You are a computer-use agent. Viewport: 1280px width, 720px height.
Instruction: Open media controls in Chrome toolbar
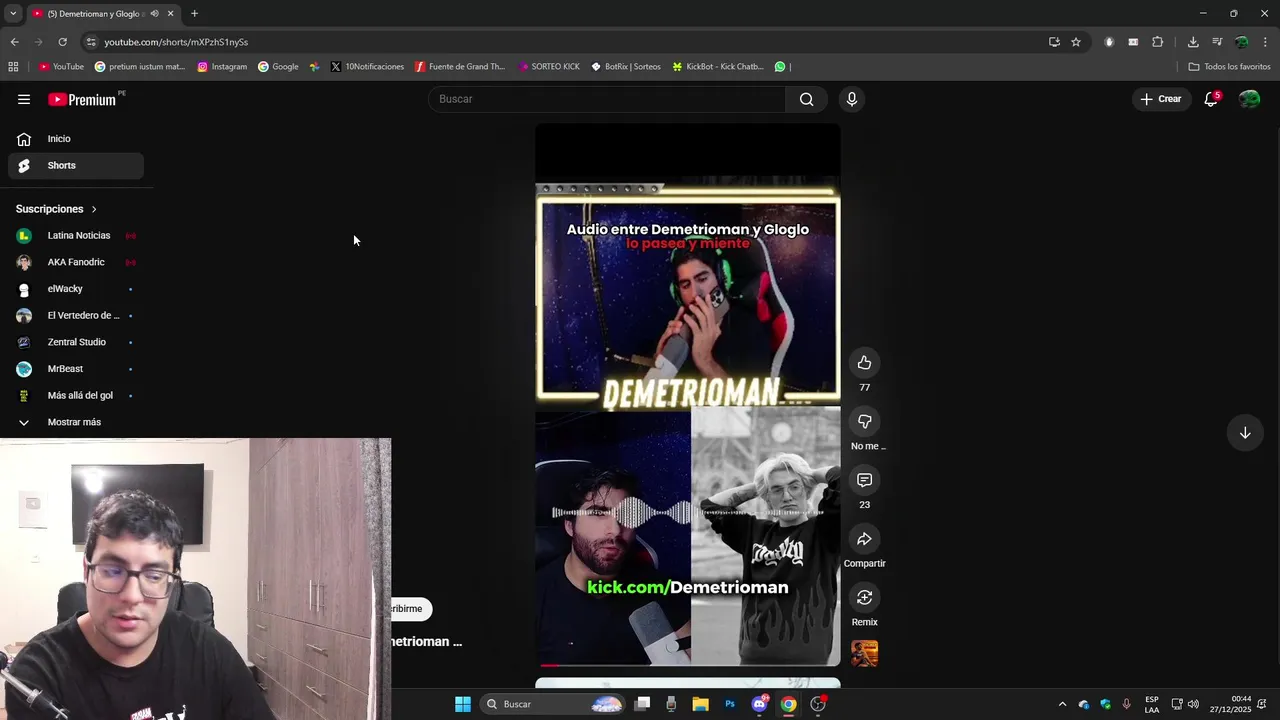[x=1217, y=42]
